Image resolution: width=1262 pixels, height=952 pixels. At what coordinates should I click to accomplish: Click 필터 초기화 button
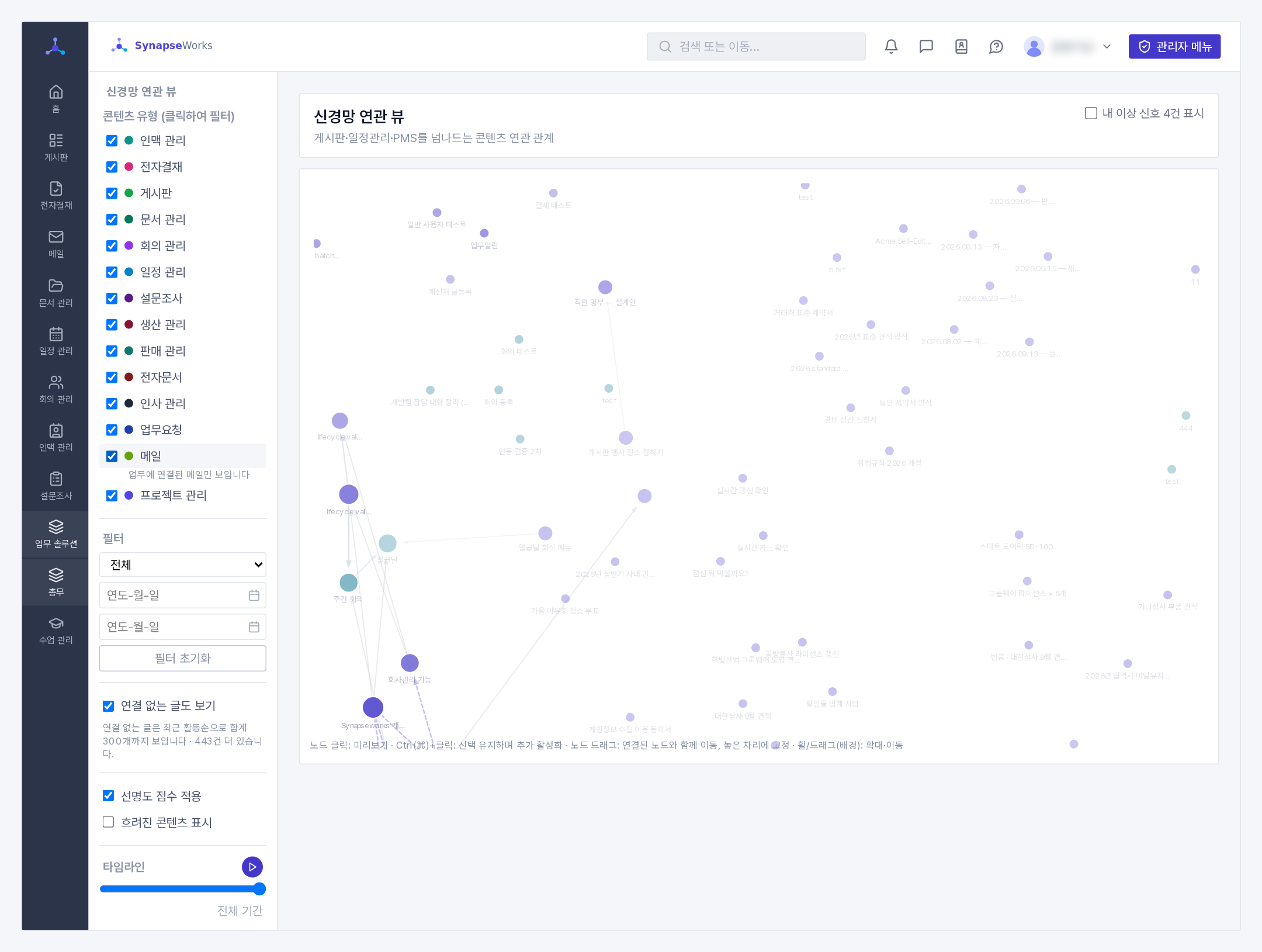coord(183,658)
